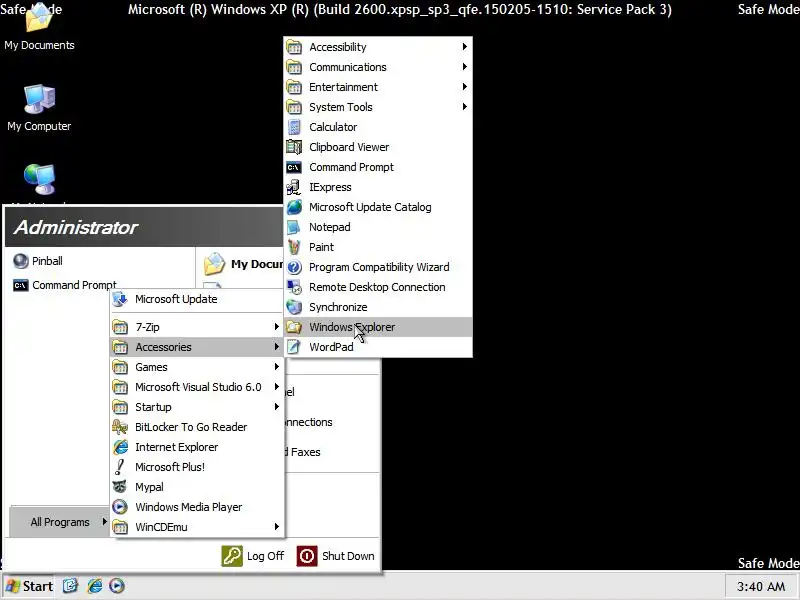Open My Documents in the Start menu
800x600 pixels.
[243, 264]
